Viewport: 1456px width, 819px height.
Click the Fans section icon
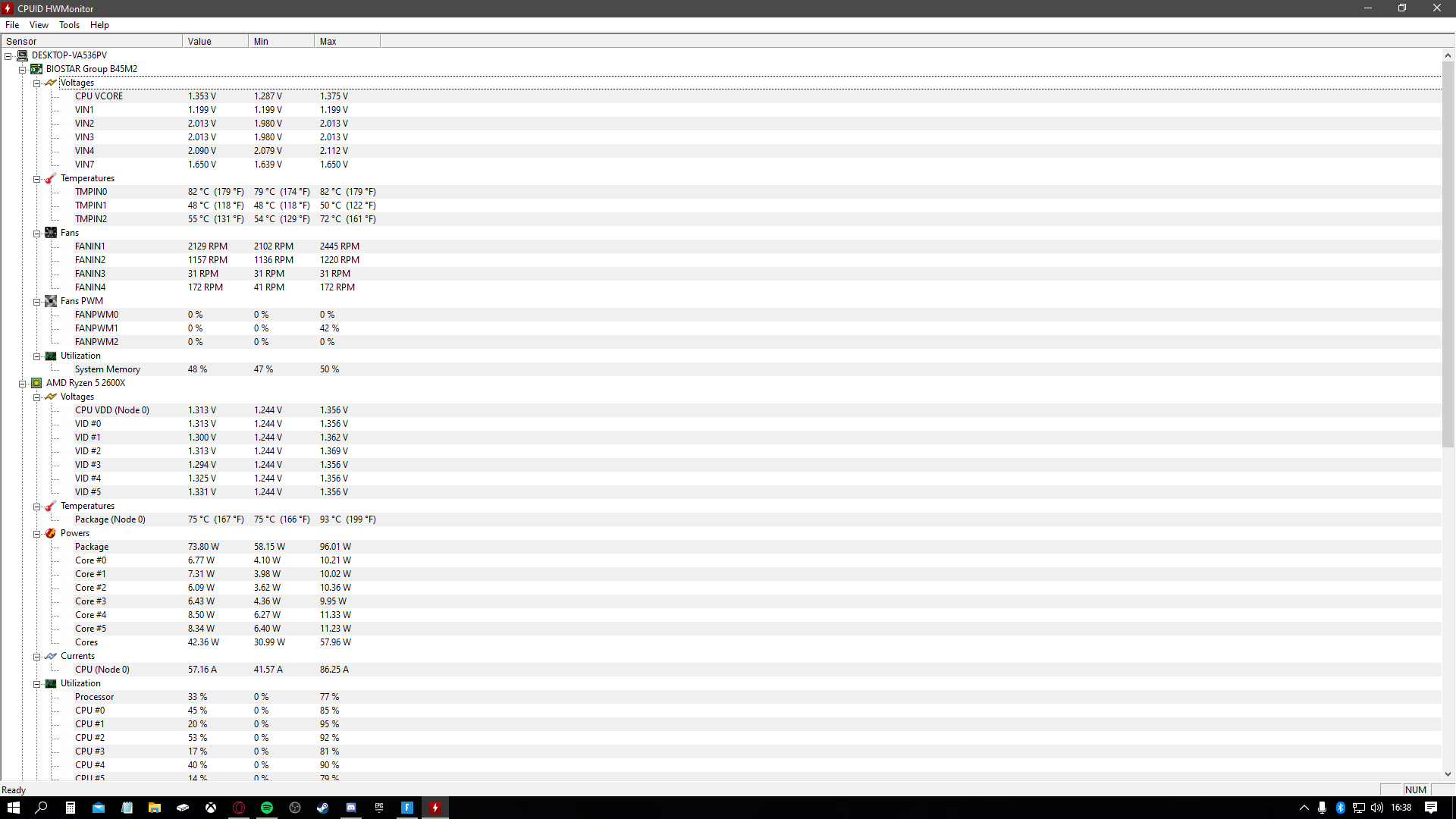click(x=51, y=233)
